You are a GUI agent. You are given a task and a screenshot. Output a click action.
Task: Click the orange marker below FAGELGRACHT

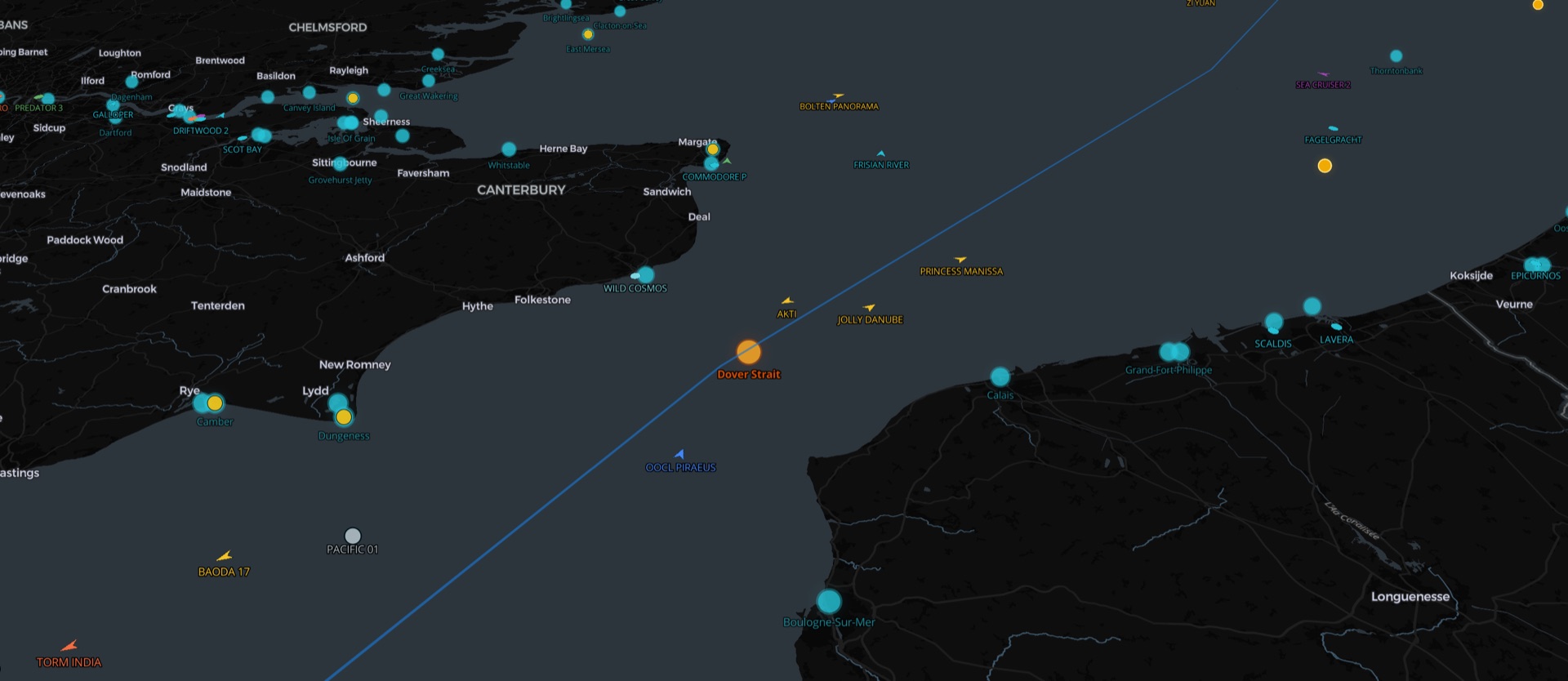pos(1325,166)
